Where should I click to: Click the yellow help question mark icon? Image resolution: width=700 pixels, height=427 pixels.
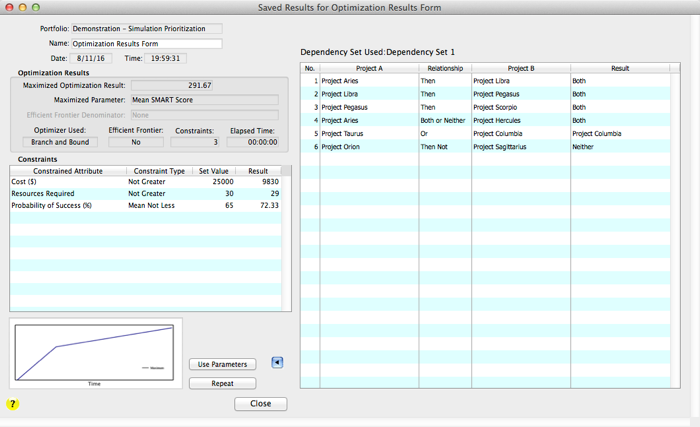(13, 404)
